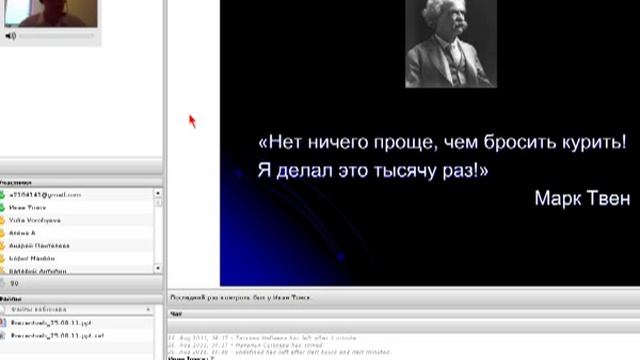Open the webinar files dropdown

coord(77,309)
